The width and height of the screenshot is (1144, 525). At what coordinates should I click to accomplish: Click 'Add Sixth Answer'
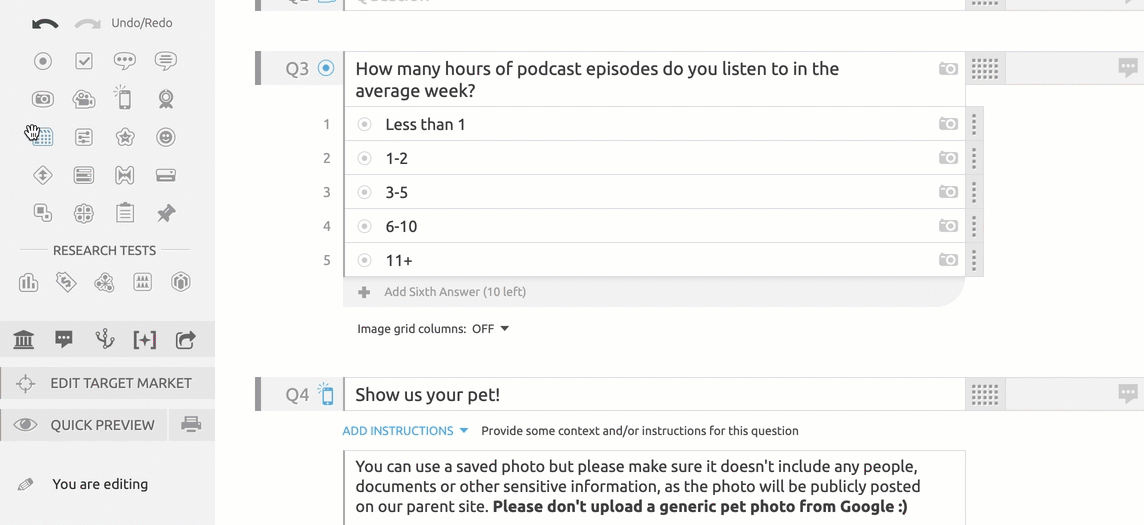coord(454,292)
